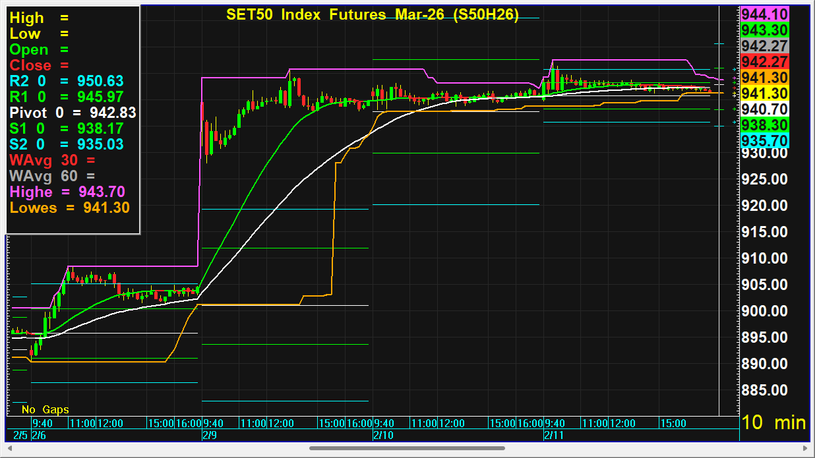Click the 2/11 date marker on time axis
The height and width of the screenshot is (458, 815).
553,436
